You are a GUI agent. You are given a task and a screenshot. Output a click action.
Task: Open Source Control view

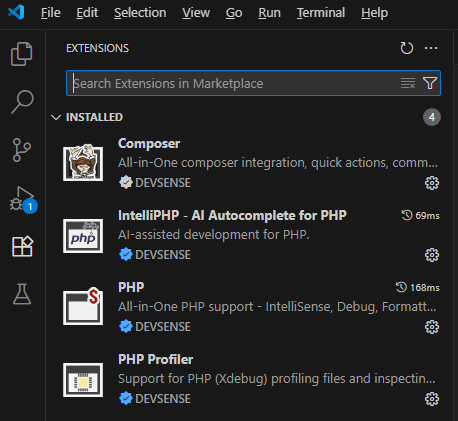22,150
